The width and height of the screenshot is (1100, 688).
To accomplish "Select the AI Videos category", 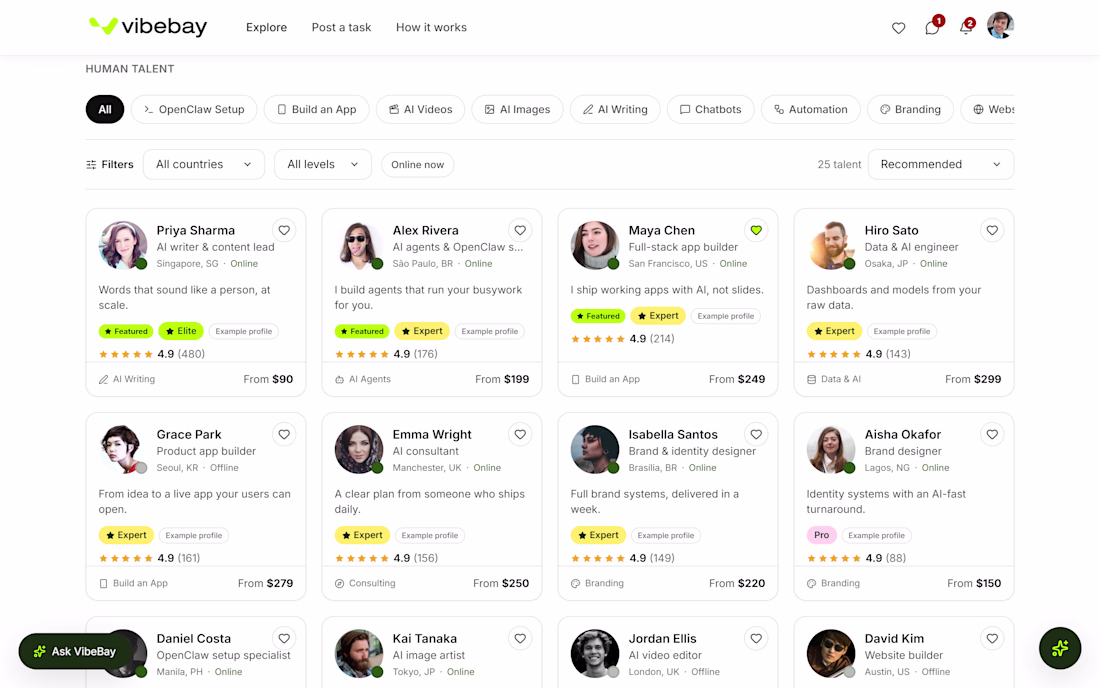I will (420, 109).
